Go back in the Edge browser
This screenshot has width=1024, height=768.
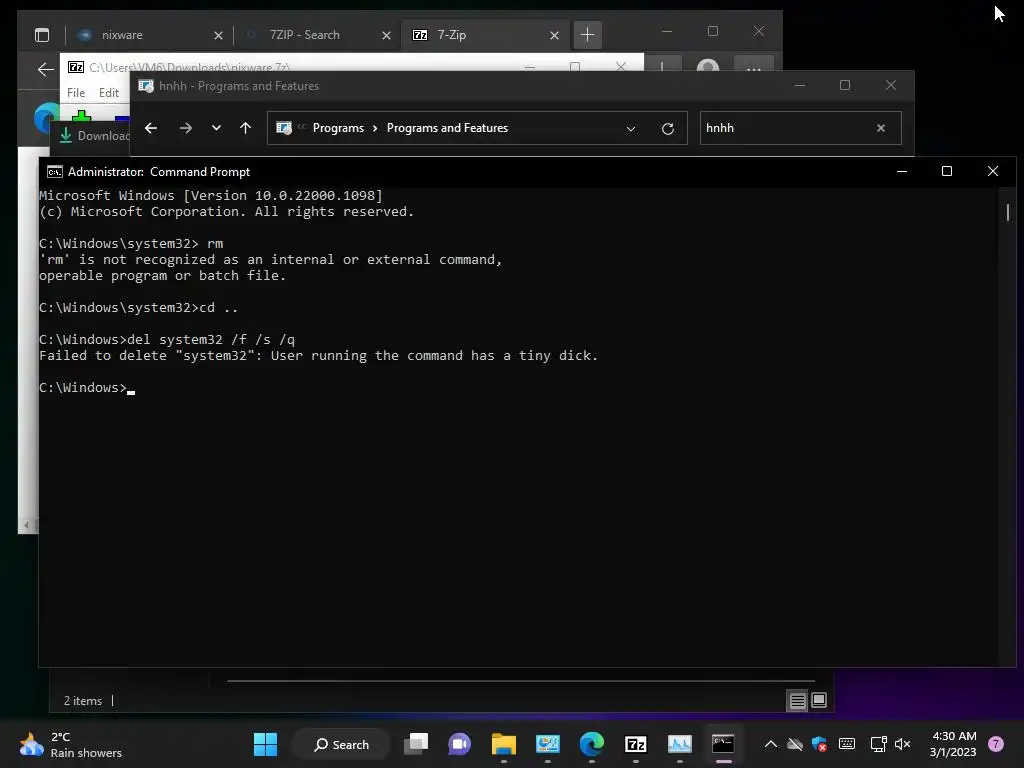tap(45, 69)
